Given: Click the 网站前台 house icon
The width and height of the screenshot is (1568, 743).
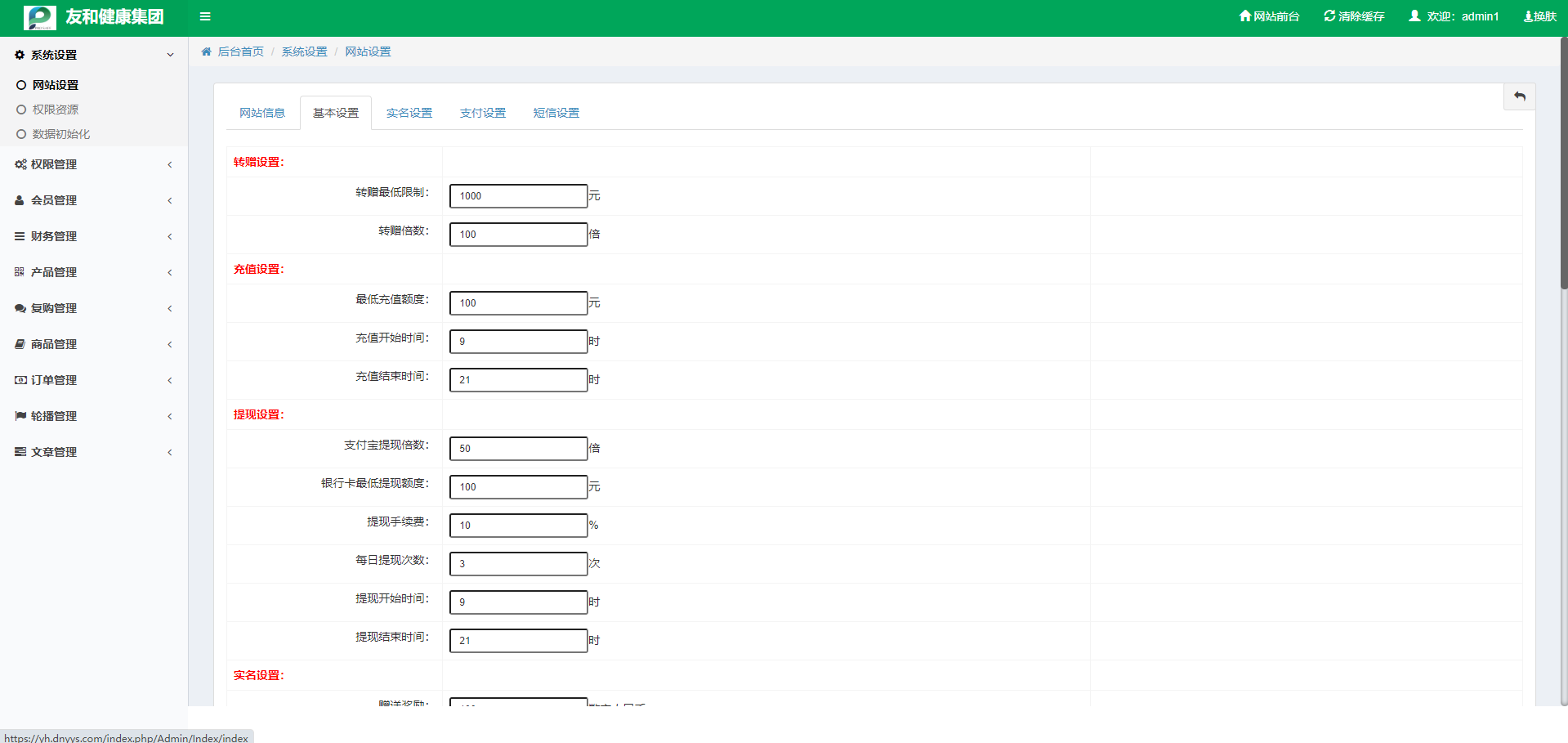Looking at the screenshot, I should coord(1244,16).
